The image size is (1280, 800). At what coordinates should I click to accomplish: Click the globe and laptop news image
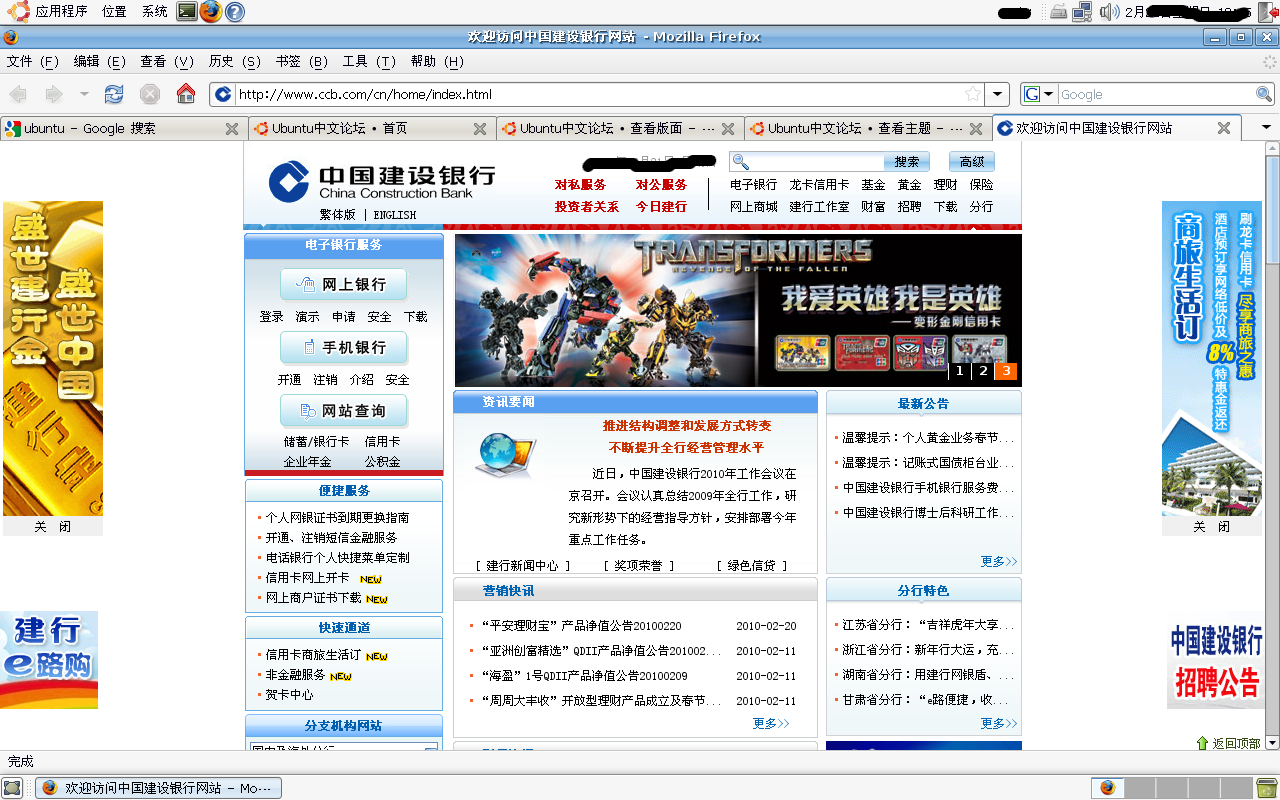[507, 454]
